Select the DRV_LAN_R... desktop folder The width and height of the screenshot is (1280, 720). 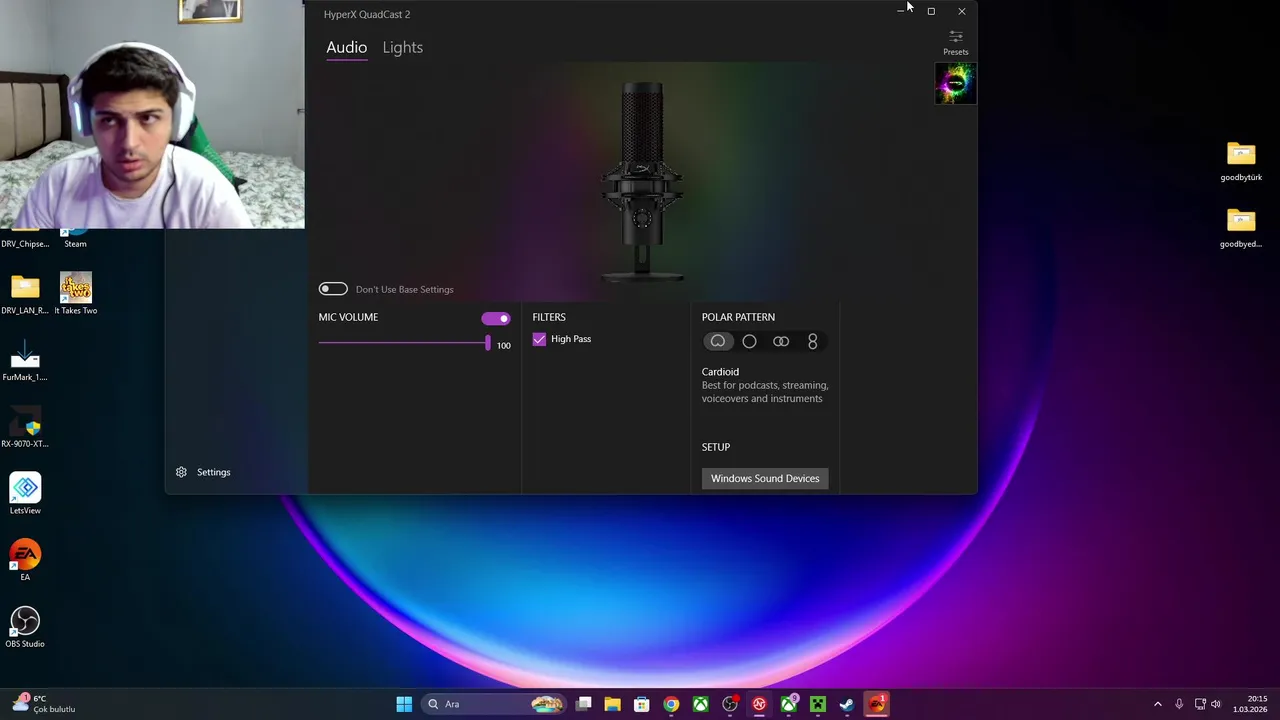(x=25, y=294)
